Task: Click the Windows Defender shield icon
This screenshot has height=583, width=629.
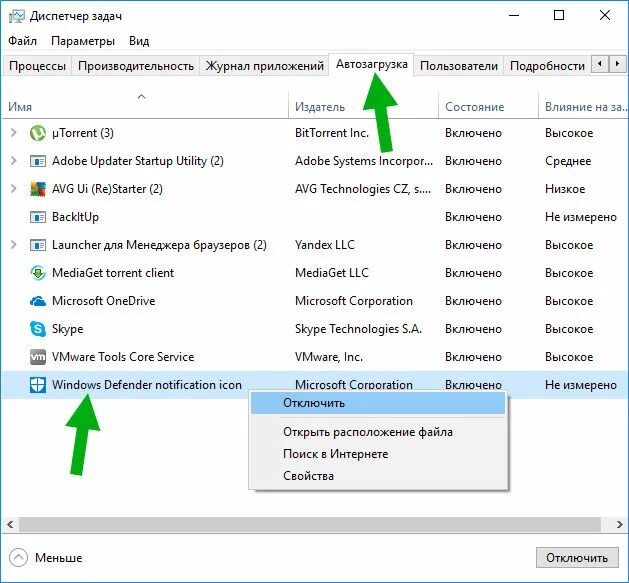Action: (38, 385)
